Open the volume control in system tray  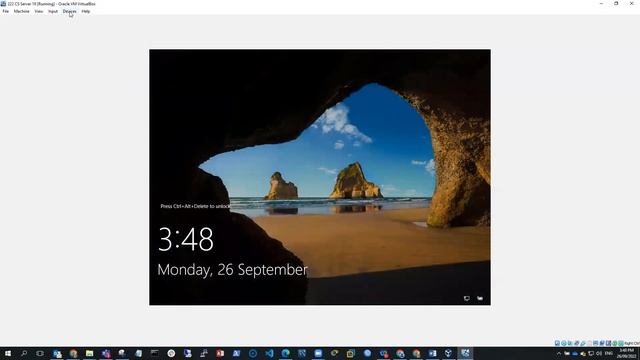(x=599, y=353)
